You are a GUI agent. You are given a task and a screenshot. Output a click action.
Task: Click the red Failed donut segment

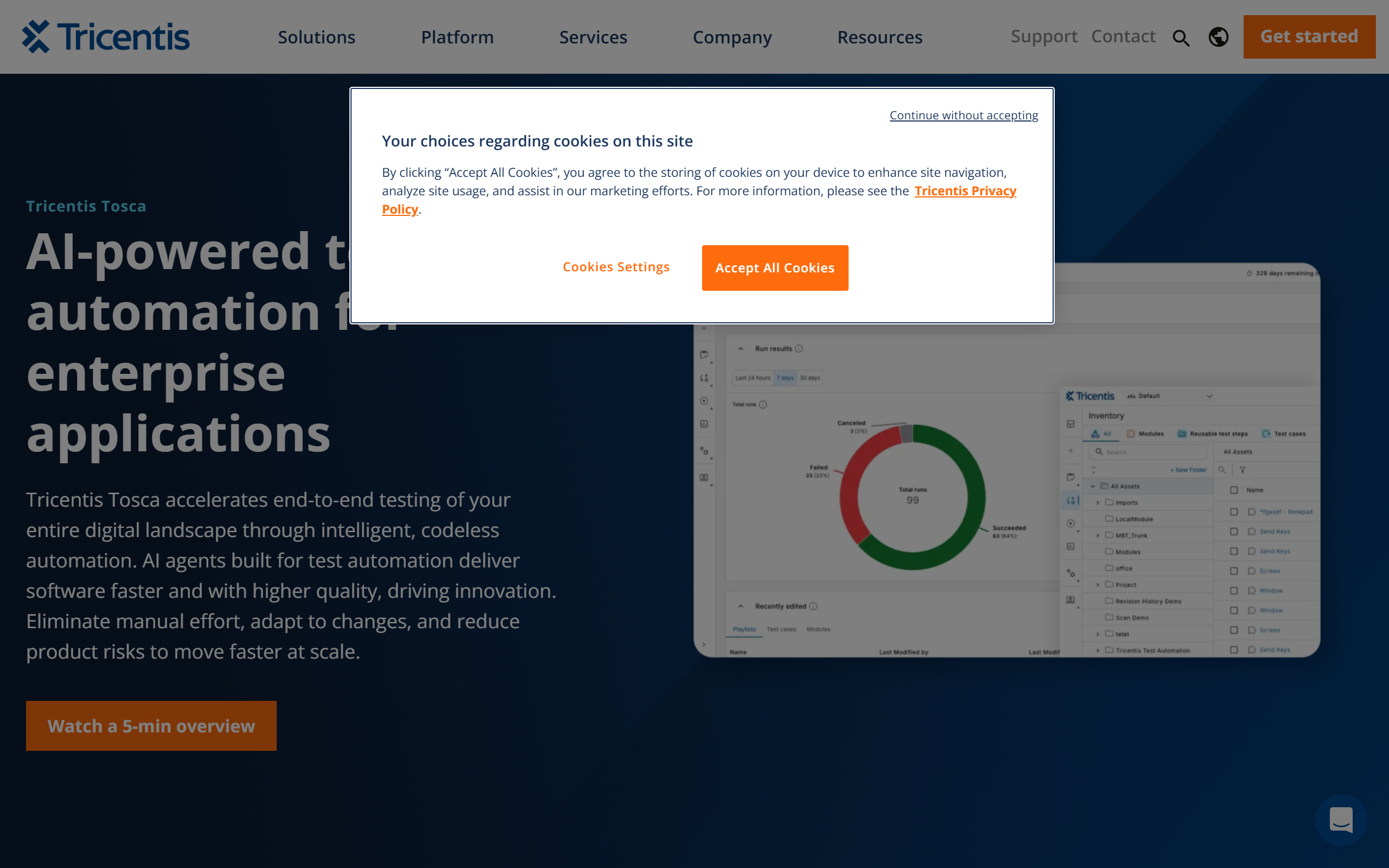coord(851,488)
